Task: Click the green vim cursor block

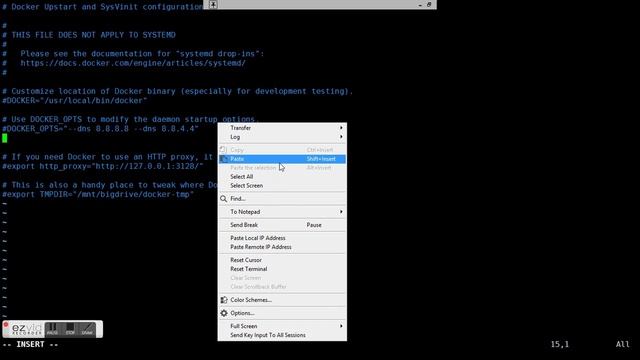Action: point(4,138)
